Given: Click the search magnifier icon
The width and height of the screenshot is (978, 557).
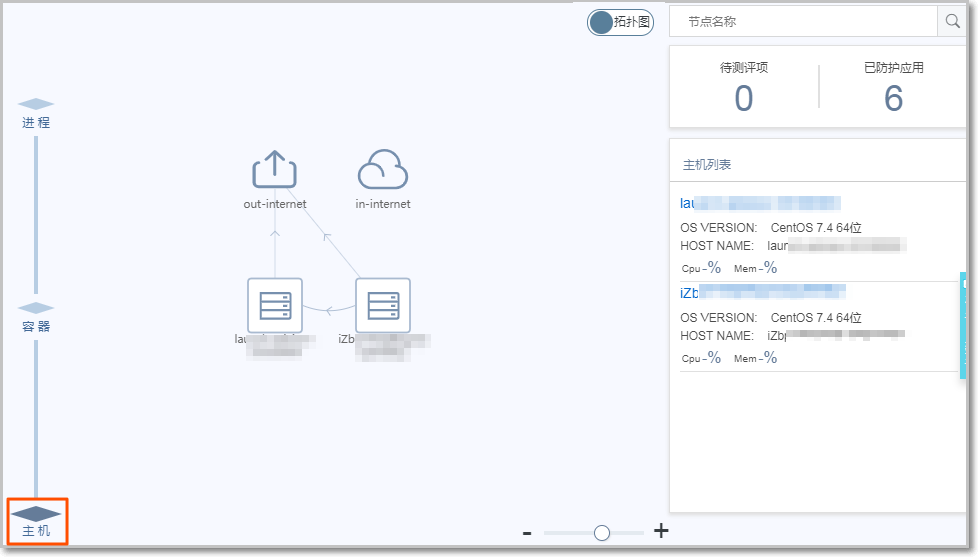Looking at the screenshot, I should tap(951, 21).
